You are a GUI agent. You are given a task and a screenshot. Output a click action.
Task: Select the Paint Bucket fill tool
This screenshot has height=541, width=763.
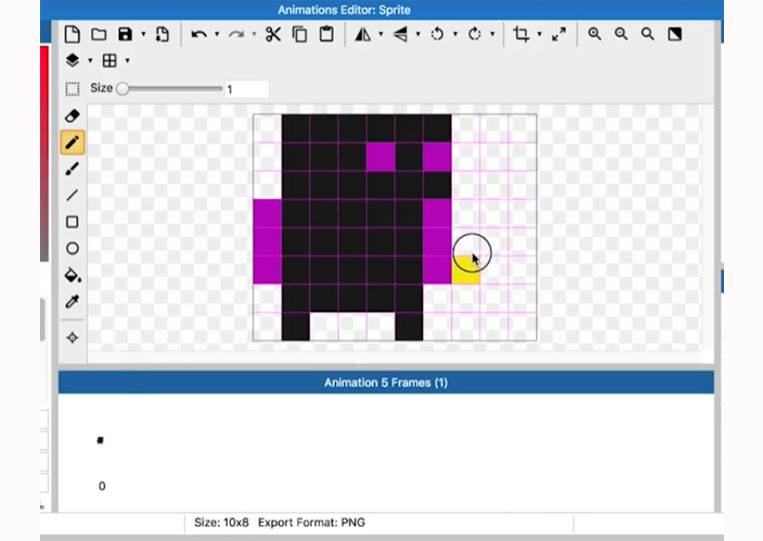73,275
